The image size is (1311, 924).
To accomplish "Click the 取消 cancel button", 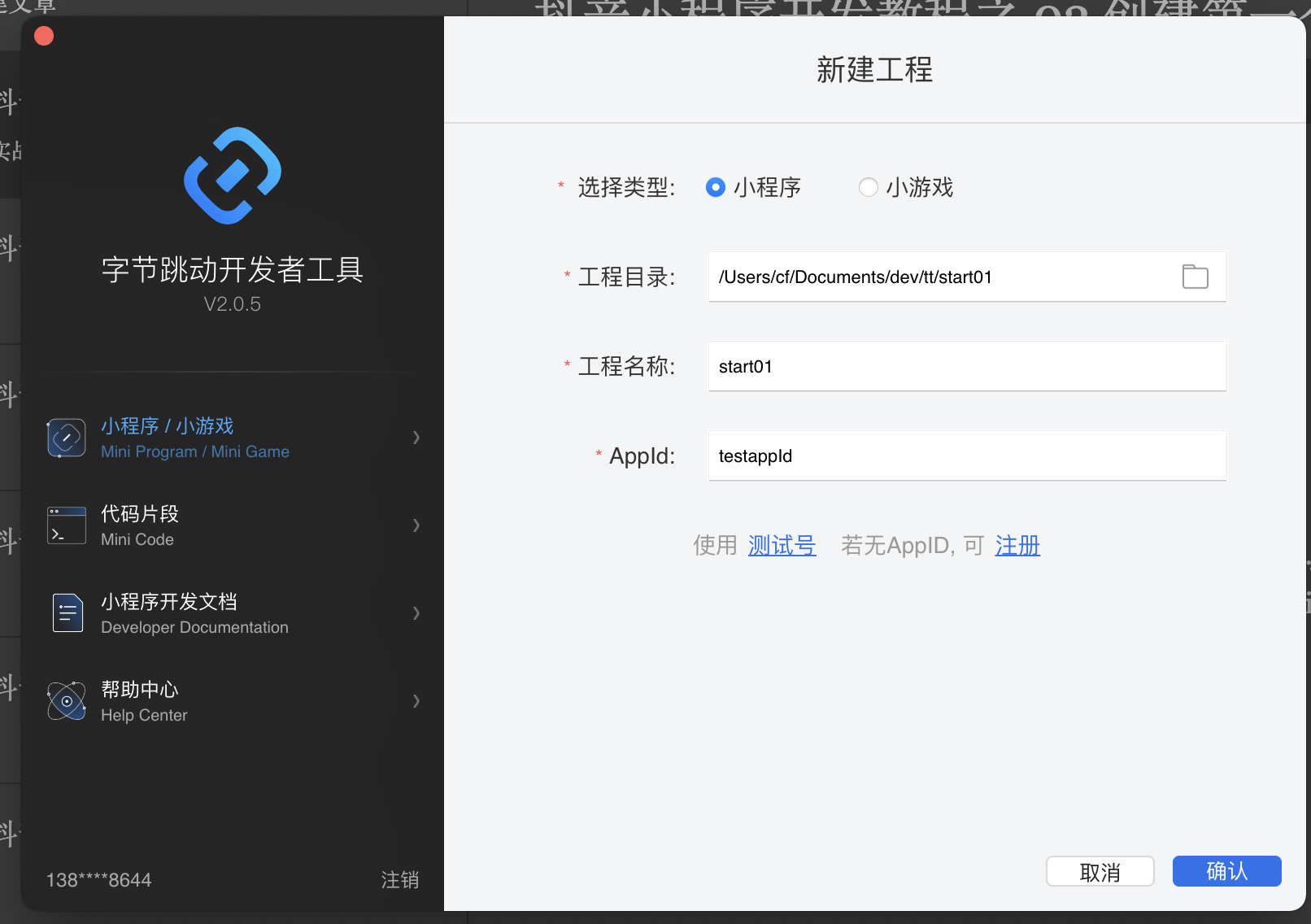I will point(1100,871).
